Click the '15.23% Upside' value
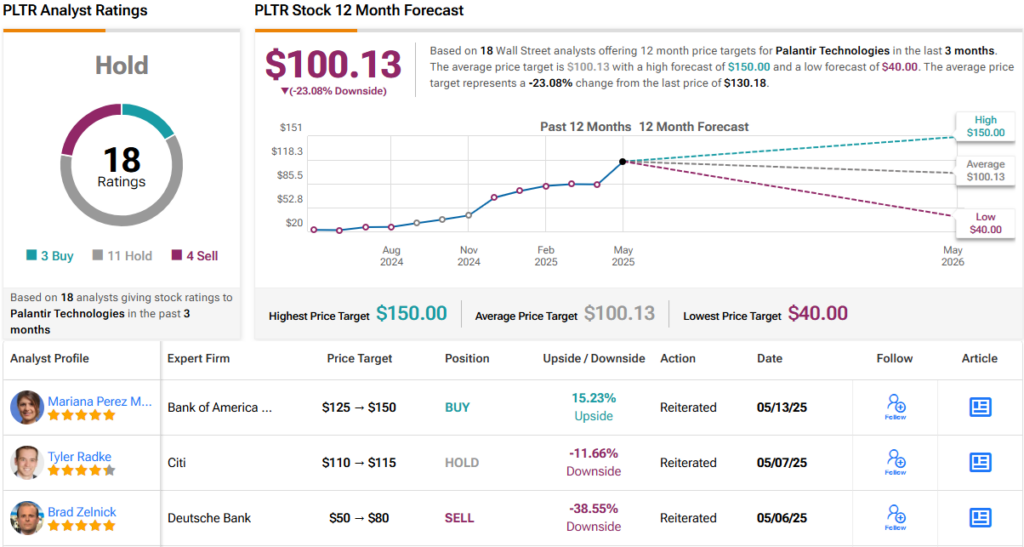This screenshot has width=1024, height=547. (x=594, y=407)
